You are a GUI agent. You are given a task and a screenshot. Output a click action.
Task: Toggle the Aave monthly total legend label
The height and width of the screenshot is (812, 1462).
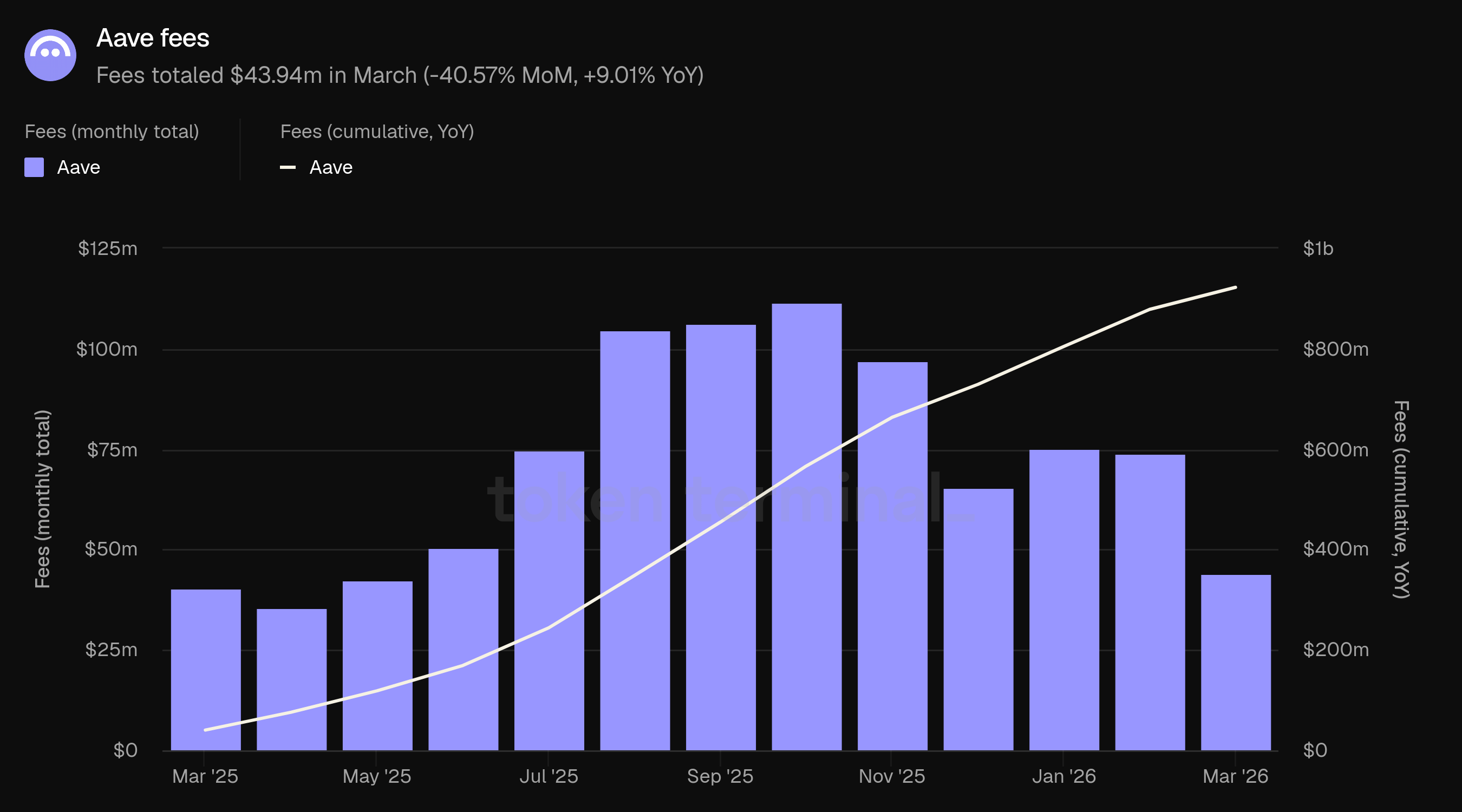point(79,167)
